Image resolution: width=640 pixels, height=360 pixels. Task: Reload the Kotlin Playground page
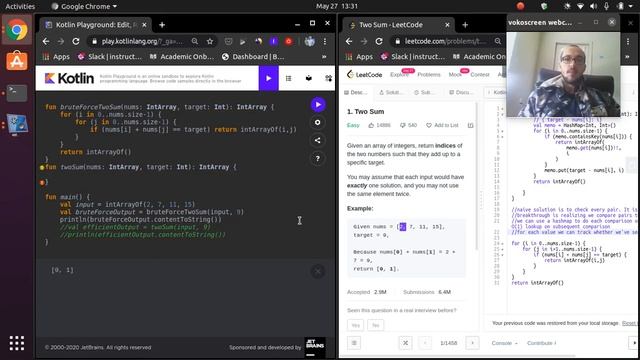[76, 41]
